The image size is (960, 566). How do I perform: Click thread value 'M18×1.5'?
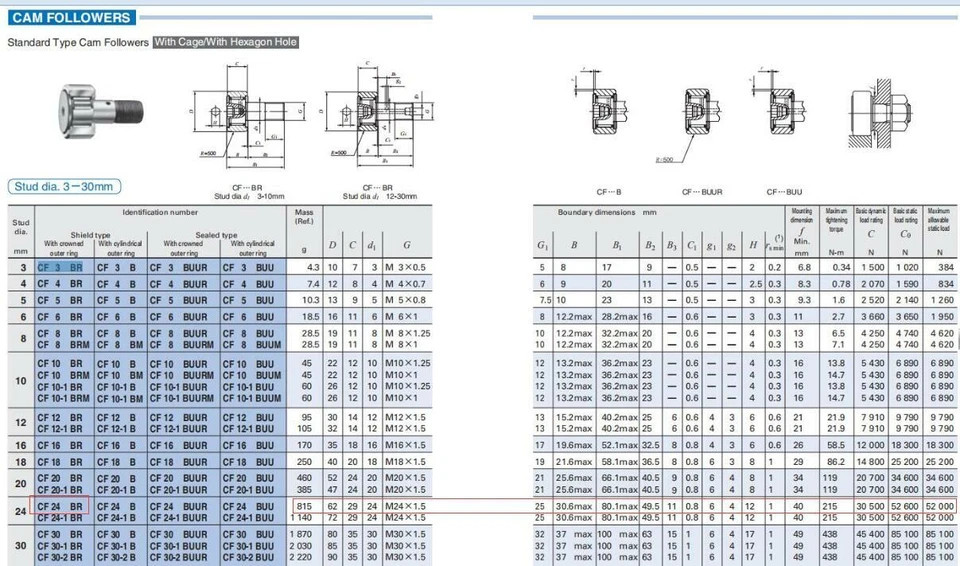(405, 462)
